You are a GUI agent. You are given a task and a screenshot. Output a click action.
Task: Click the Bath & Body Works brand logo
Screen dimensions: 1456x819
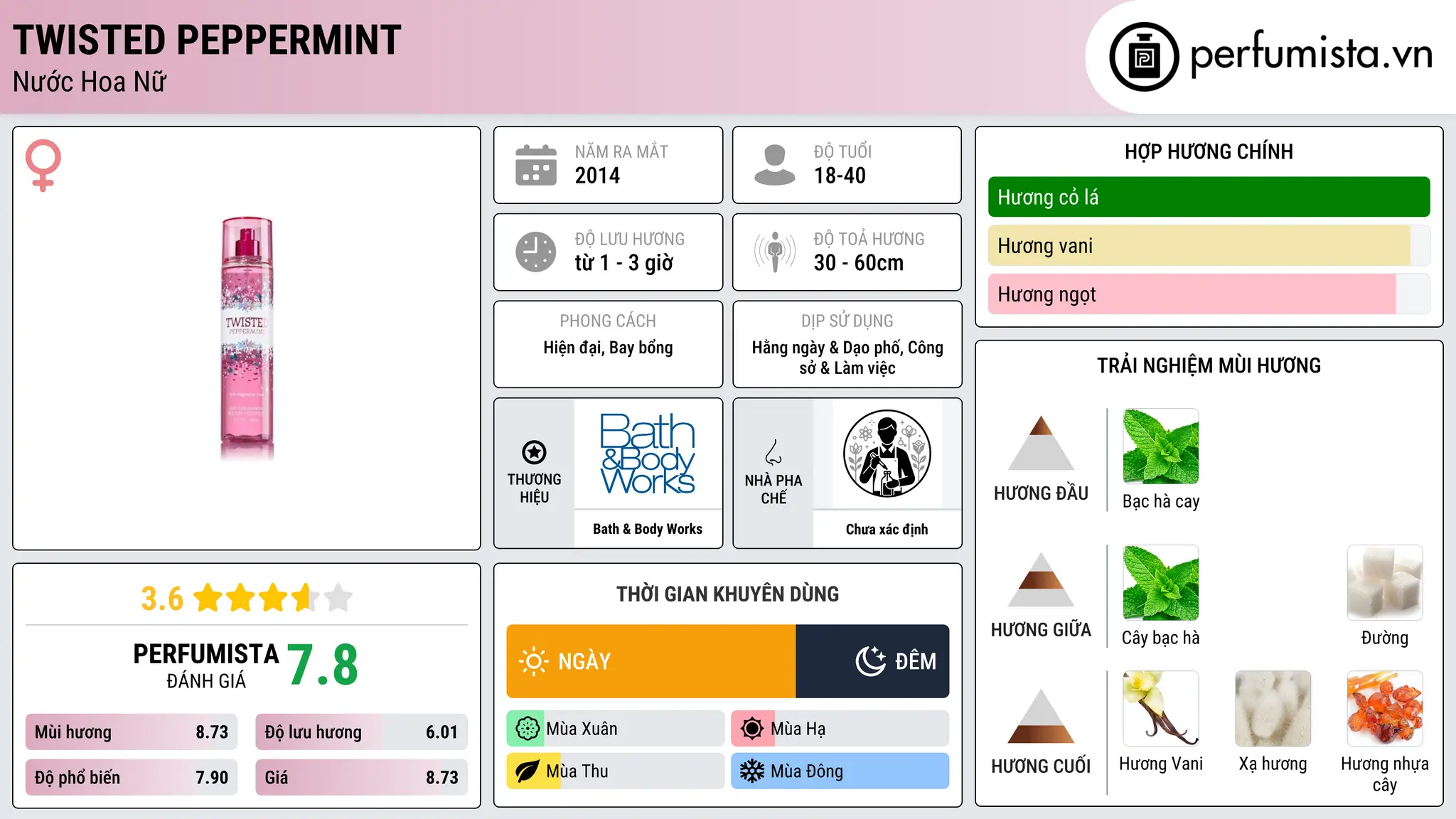[x=648, y=454]
